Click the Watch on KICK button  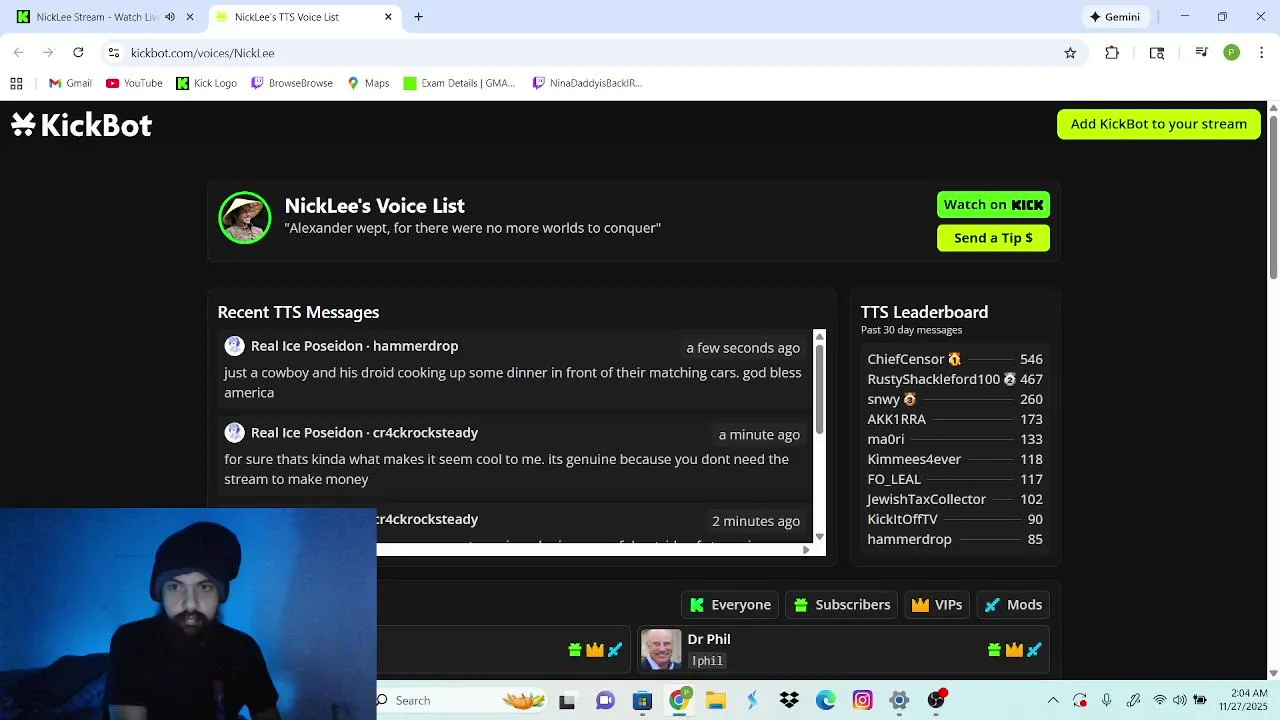pyautogui.click(x=993, y=204)
